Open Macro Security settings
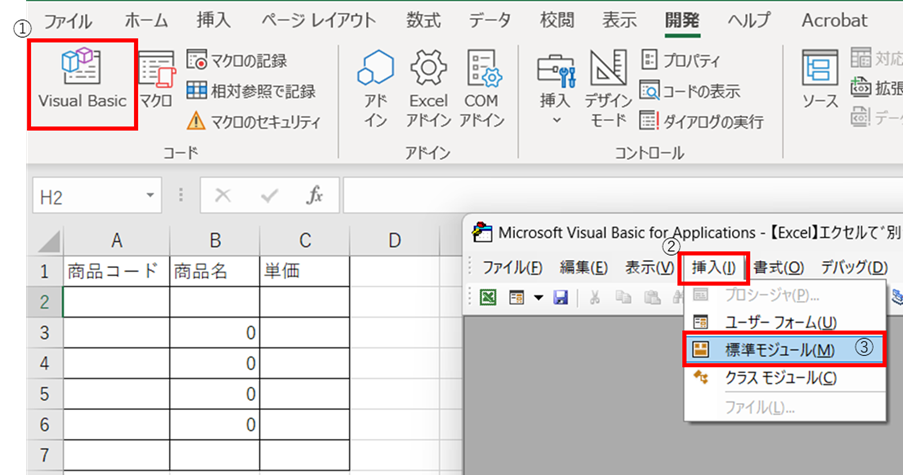This screenshot has height=475, width=903. coord(254,122)
